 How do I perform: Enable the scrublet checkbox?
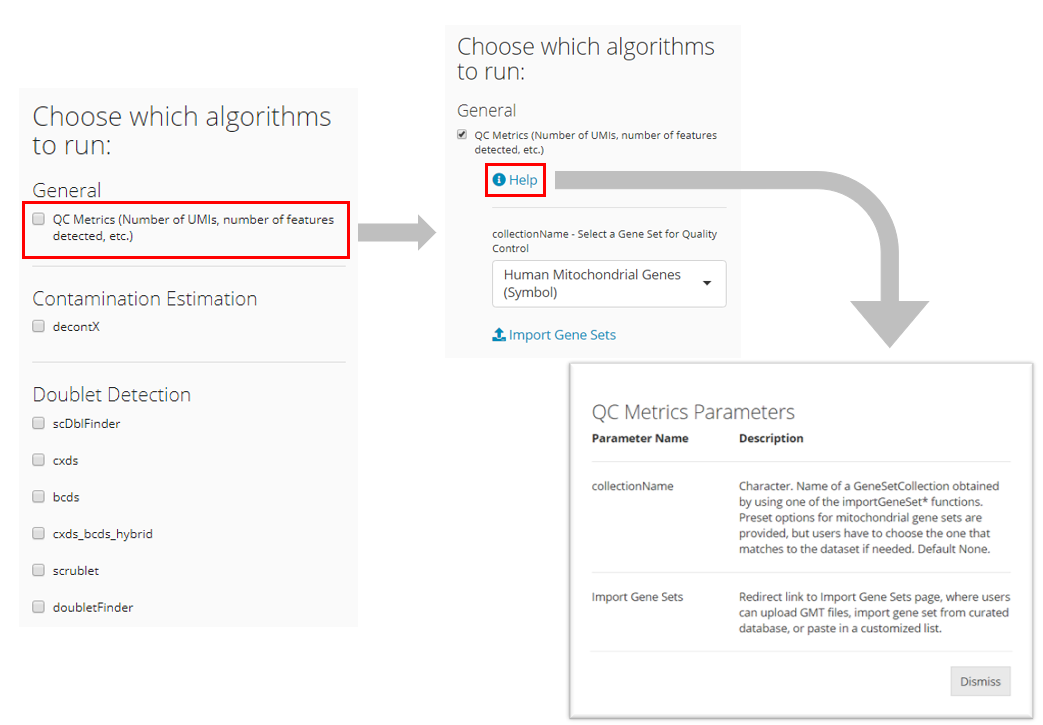point(37,570)
